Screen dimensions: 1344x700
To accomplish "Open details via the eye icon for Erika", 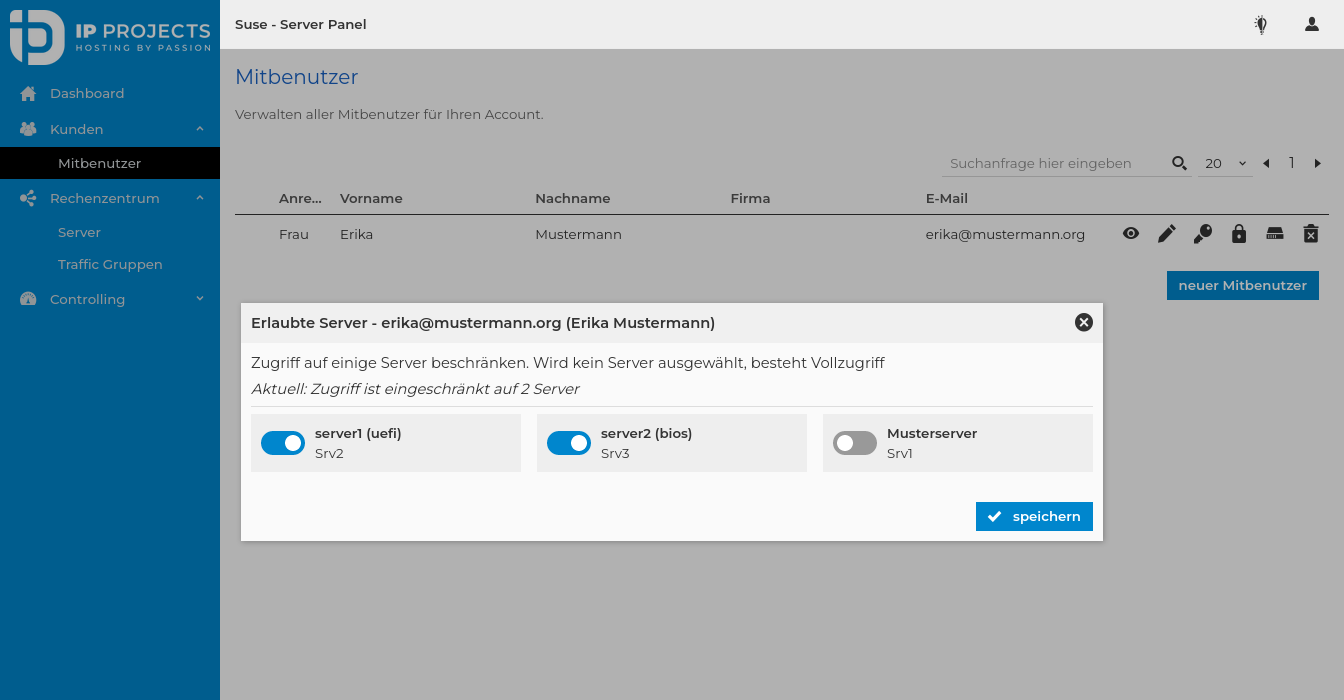I will tap(1130, 233).
